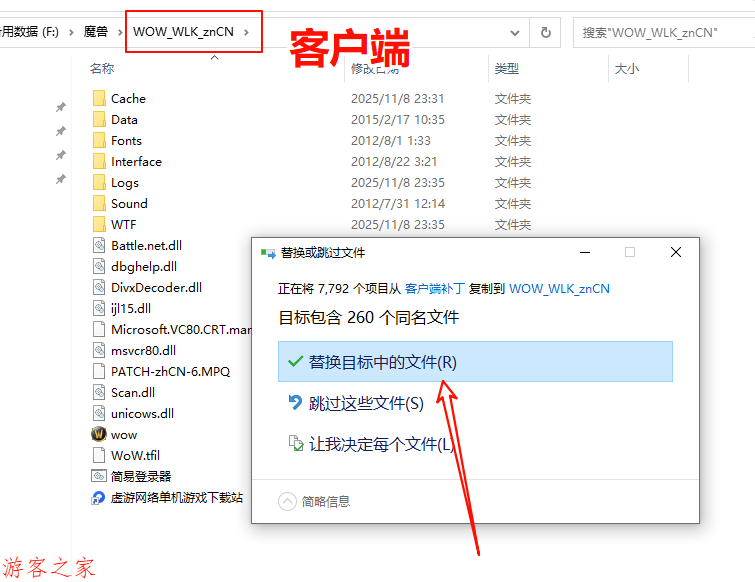Expand 简略信息 details chevron
755x582 pixels.
287,501
